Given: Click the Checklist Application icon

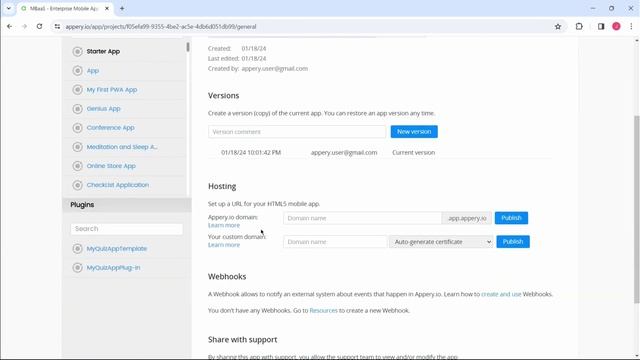Looking at the screenshot, I should click(x=77, y=185).
